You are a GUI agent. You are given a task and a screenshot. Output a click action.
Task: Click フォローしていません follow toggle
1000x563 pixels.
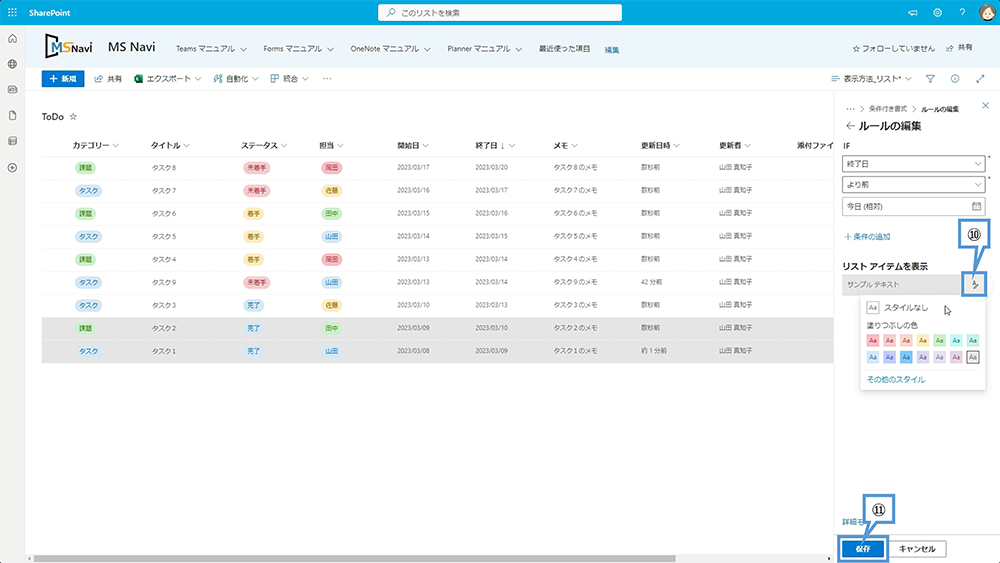pos(893,48)
